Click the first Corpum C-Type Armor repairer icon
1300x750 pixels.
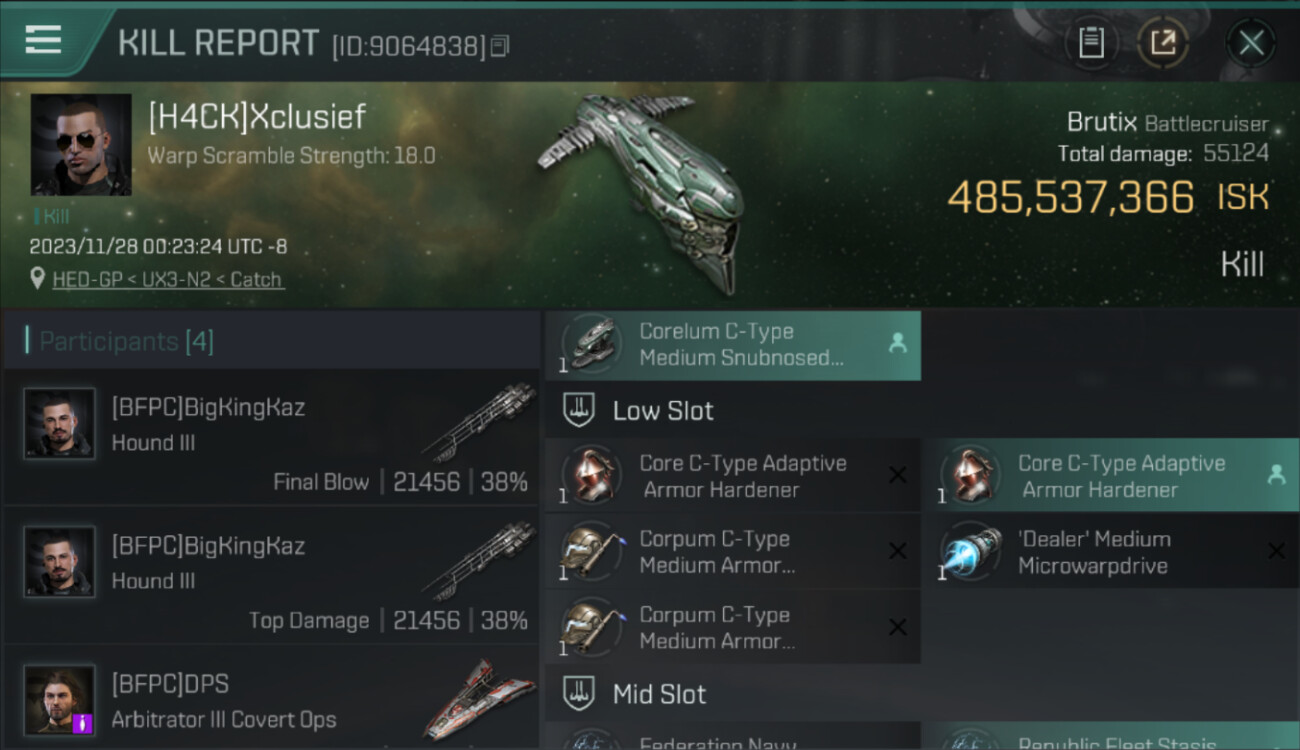tap(592, 552)
